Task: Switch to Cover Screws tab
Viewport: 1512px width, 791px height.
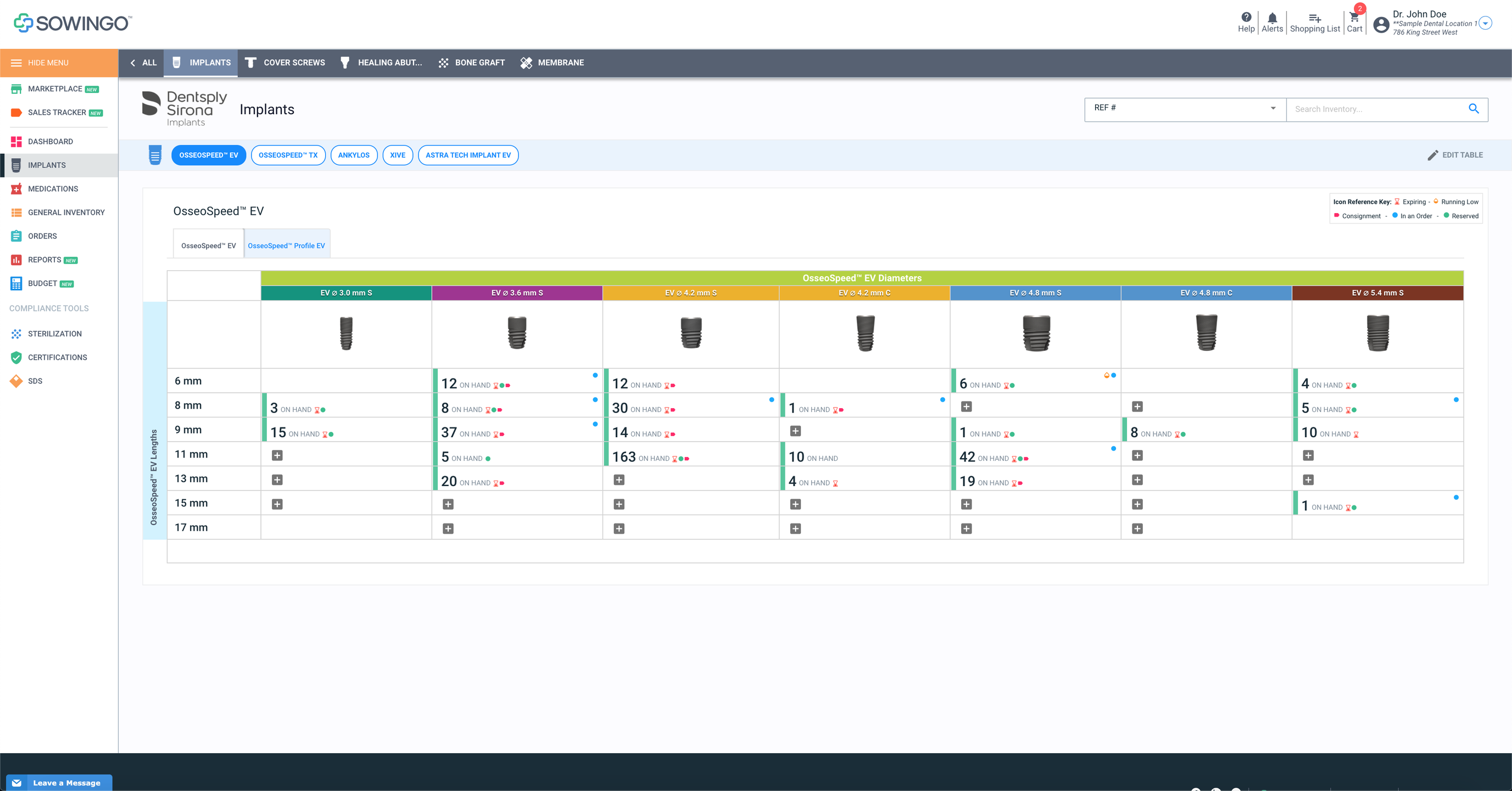Action: (x=285, y=63)
